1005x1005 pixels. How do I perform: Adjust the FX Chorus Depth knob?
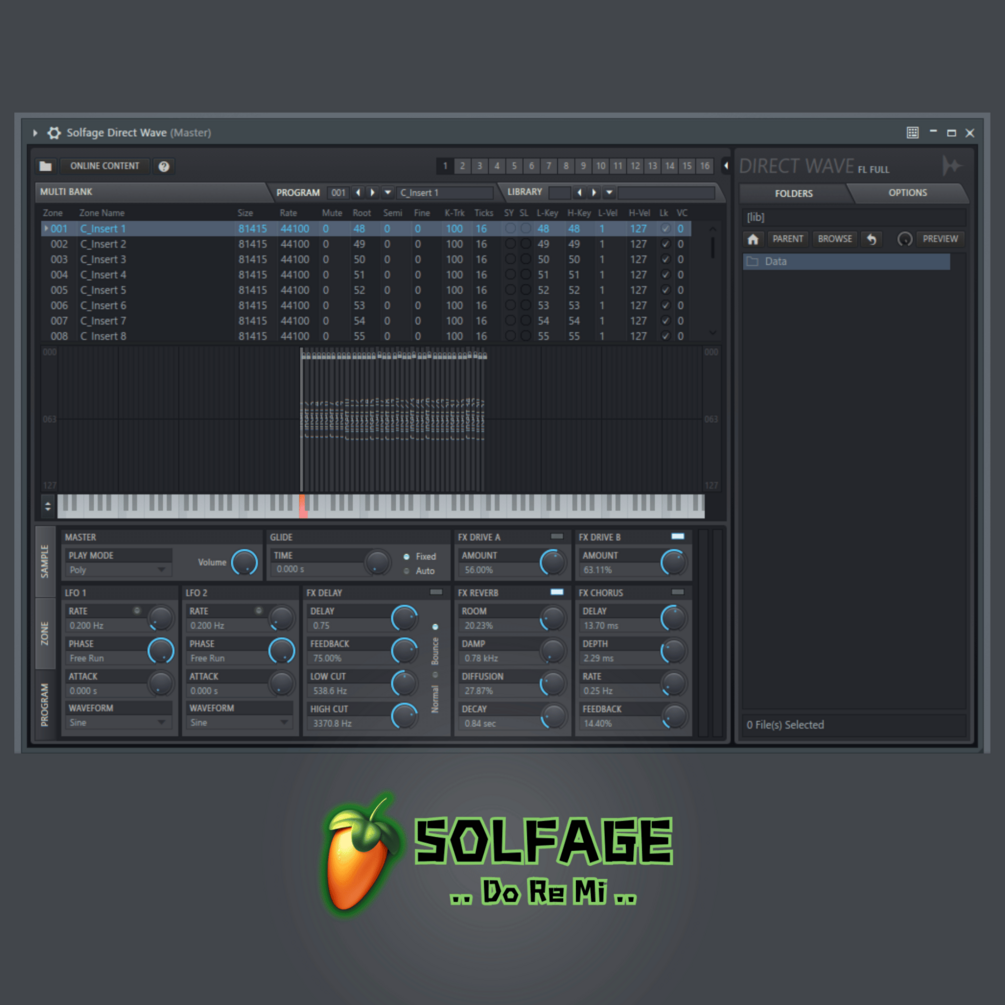pyautogui.click(x=674, y=651)
